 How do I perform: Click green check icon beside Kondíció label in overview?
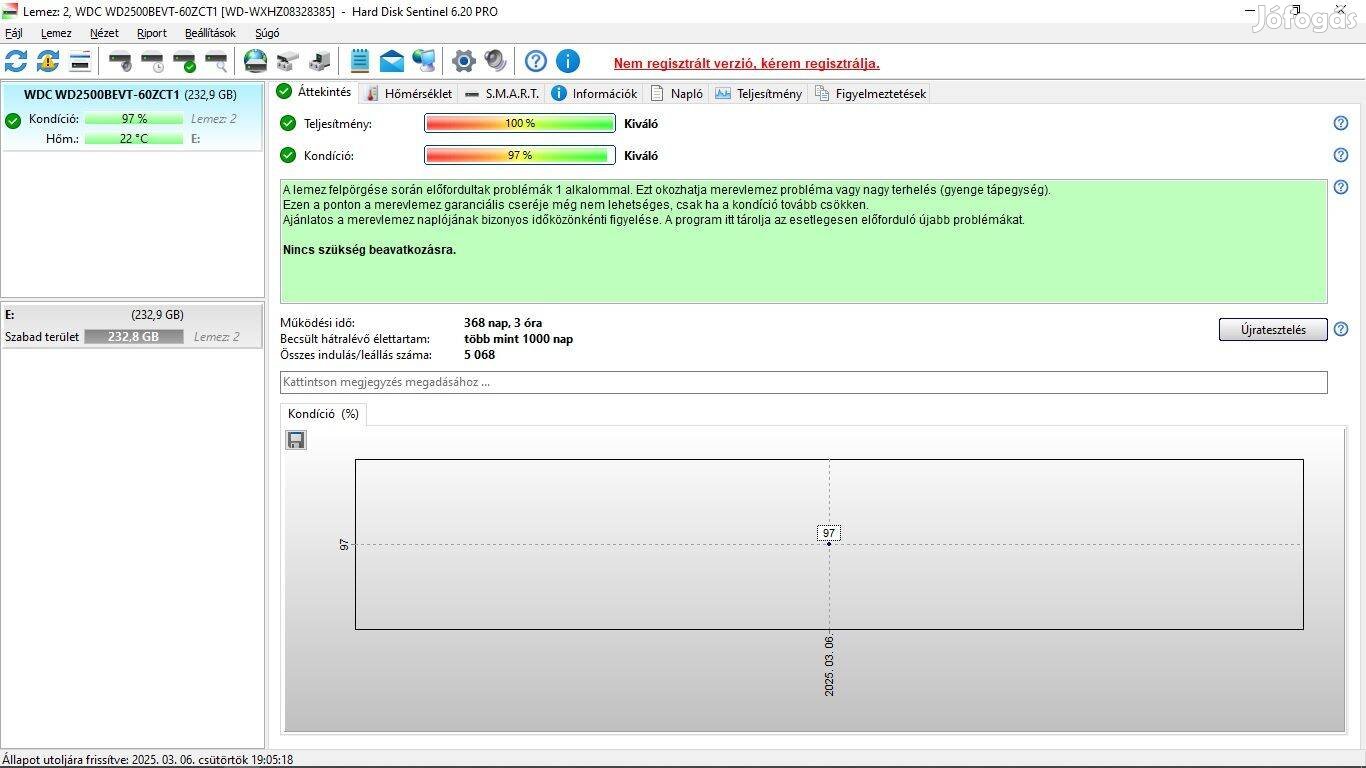point(288,155)
